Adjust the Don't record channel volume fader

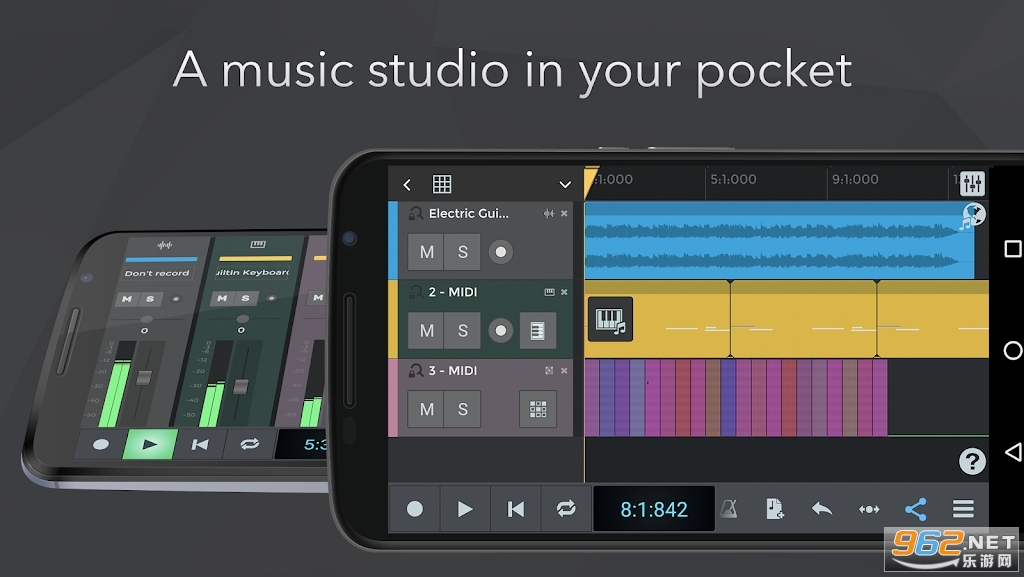click(x=144, y=378)
